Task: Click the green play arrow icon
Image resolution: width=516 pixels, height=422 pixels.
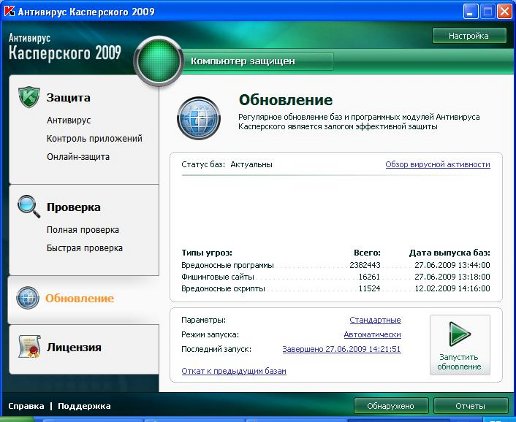Action: click(460, 334)
